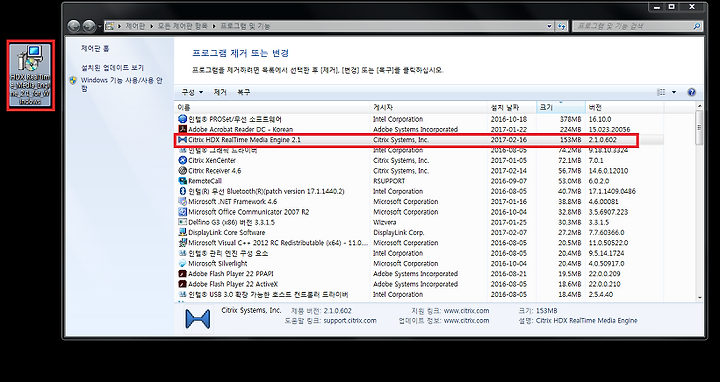The height and width of the screenshot is (382, 720).
Task: Click the Back navigation arrow button
Action: [73, 26]
